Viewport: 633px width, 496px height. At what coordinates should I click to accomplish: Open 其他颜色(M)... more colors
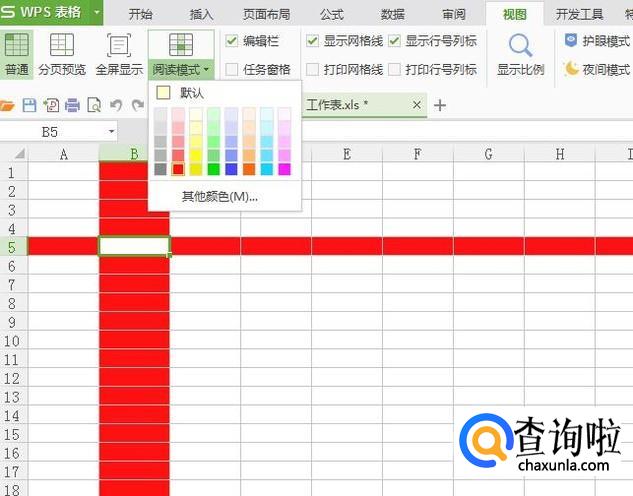219,197
